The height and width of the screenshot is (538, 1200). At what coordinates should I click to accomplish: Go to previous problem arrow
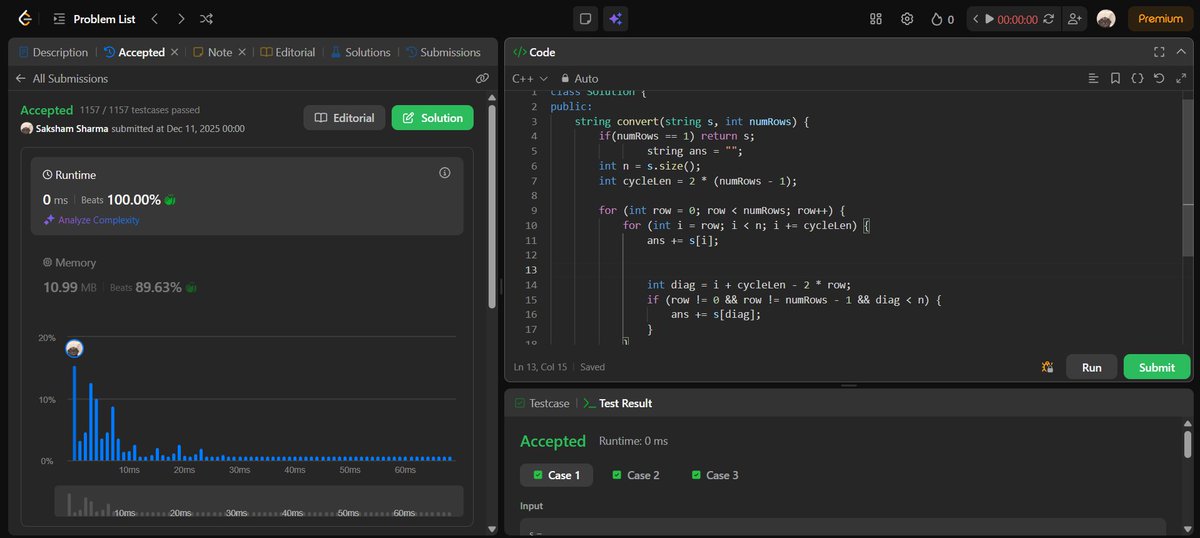(x=154, y=18)
